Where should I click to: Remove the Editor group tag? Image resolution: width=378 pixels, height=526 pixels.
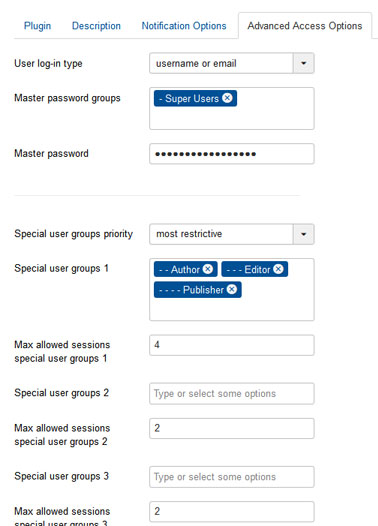point(278,269)
